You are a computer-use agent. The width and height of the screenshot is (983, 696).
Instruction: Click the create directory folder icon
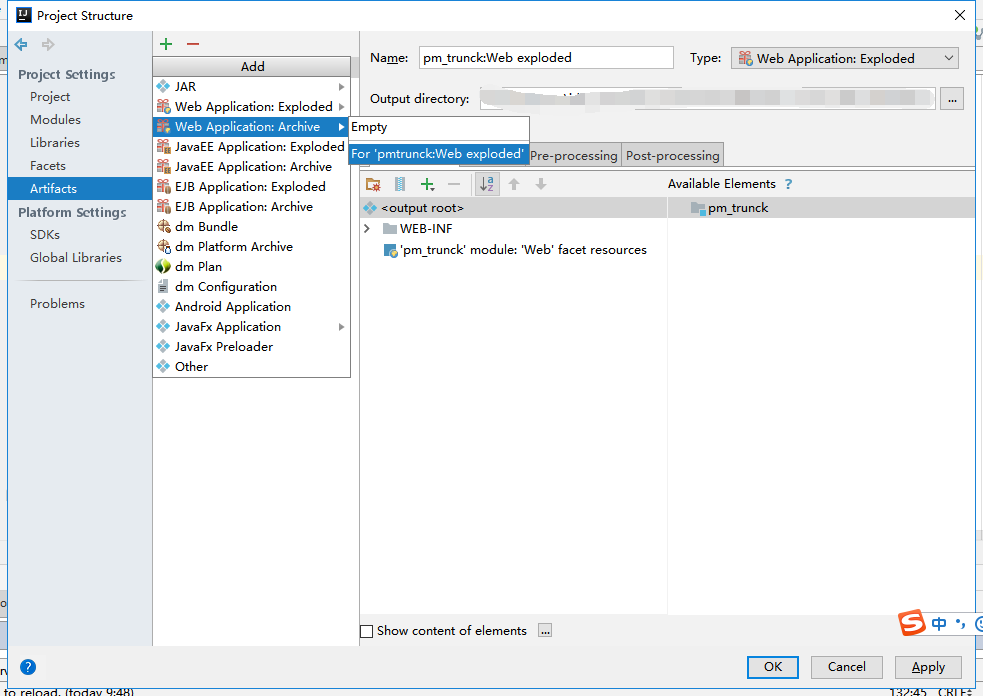pyautogui.click(x=373, y=184)
